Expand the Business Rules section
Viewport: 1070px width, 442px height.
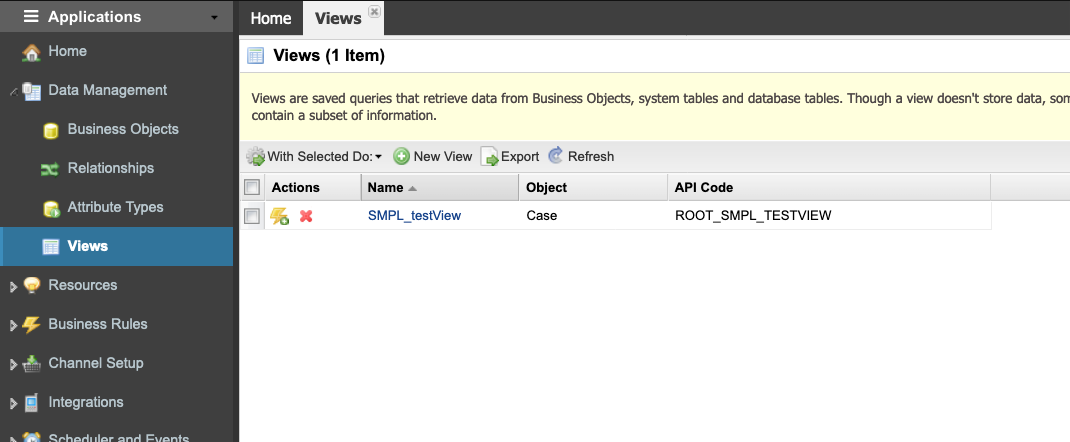click(13, 326)
